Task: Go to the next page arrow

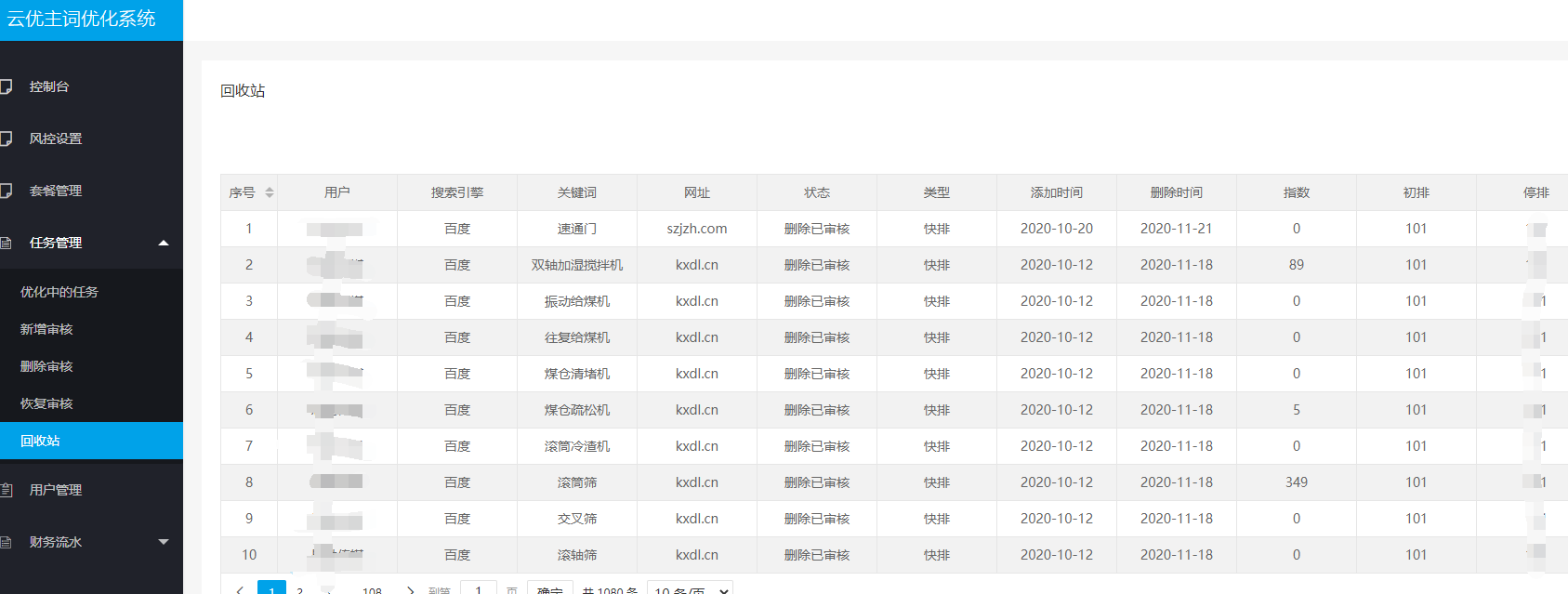Action: tap(410, 589)
